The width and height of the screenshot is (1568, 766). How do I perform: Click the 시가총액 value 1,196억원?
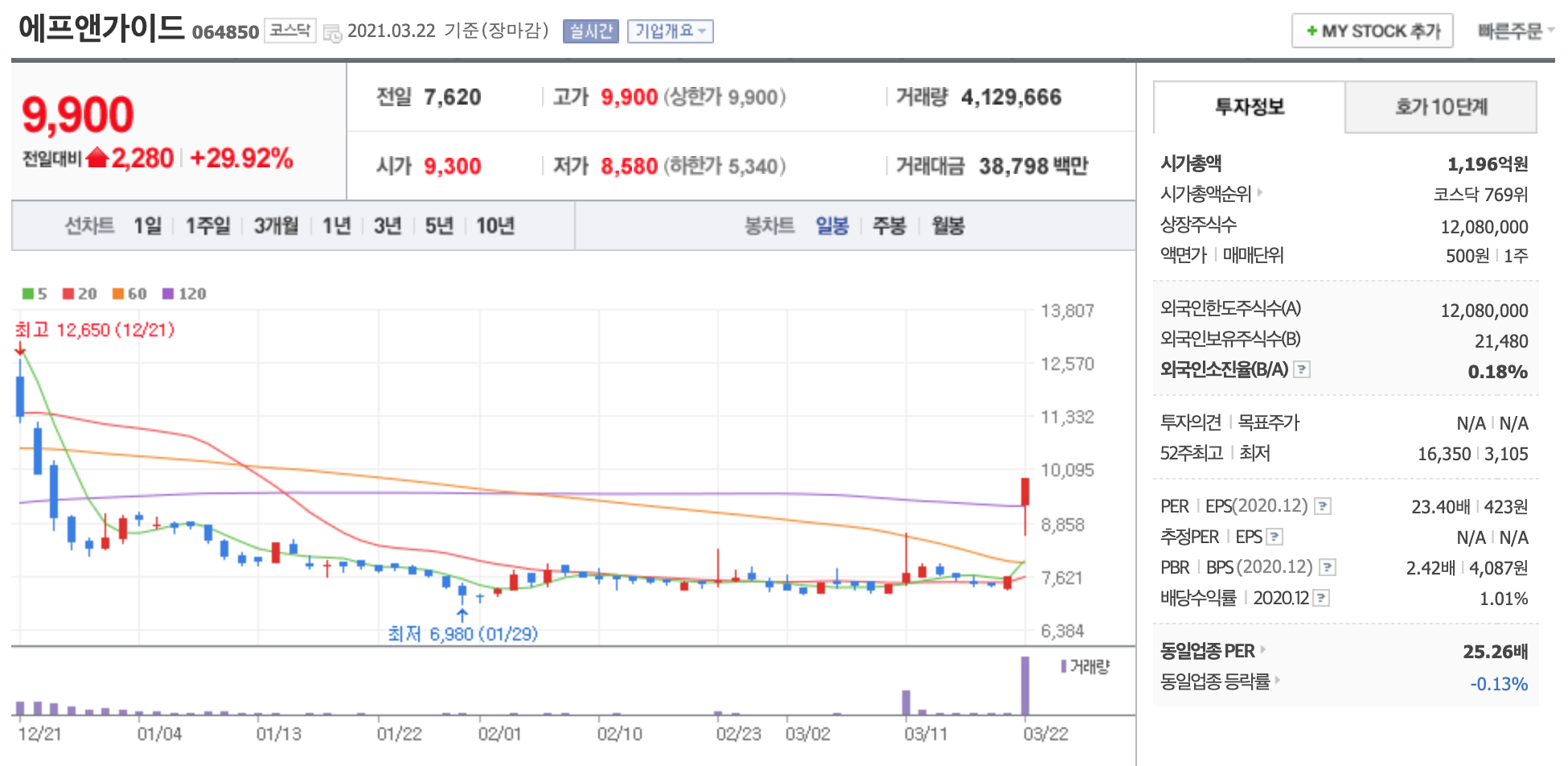point(1488,165)
